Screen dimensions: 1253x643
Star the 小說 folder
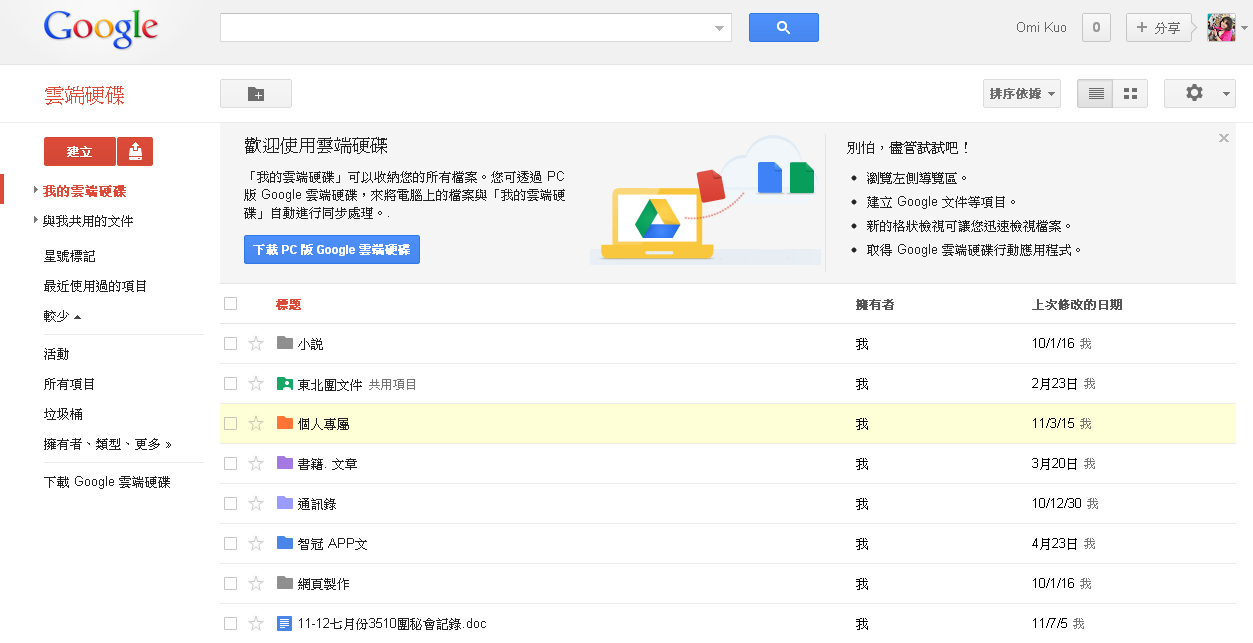pos(256,344)
